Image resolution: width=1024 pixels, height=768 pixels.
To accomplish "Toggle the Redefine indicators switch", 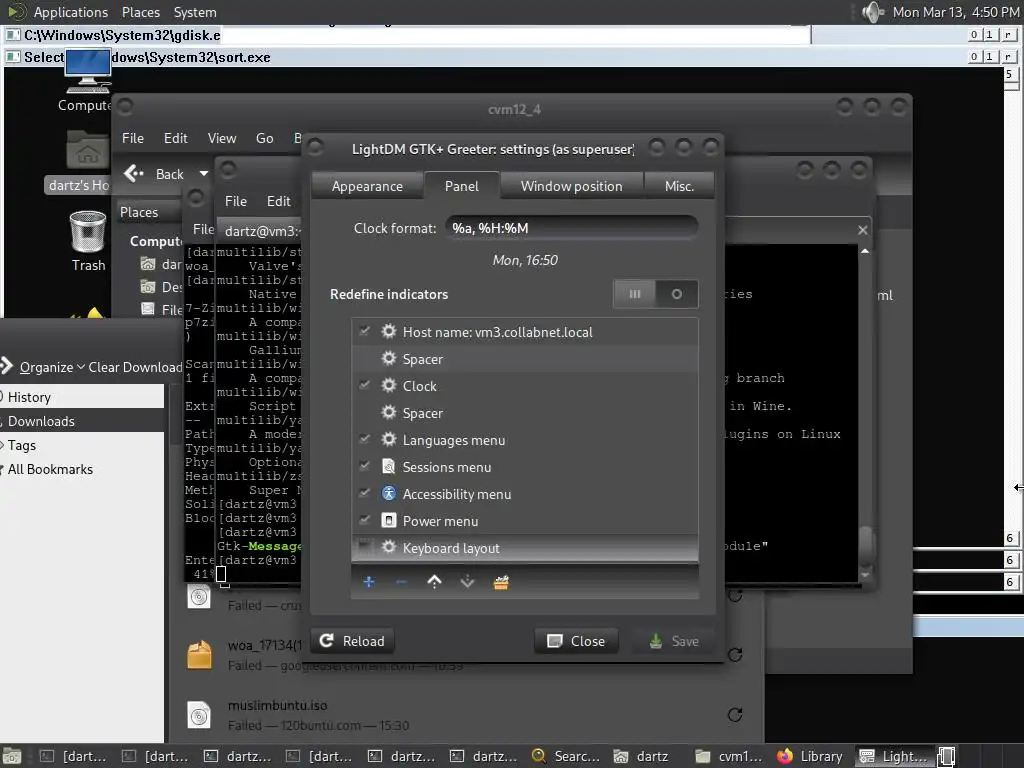I will pyautogui.click(x=656, y=294).
